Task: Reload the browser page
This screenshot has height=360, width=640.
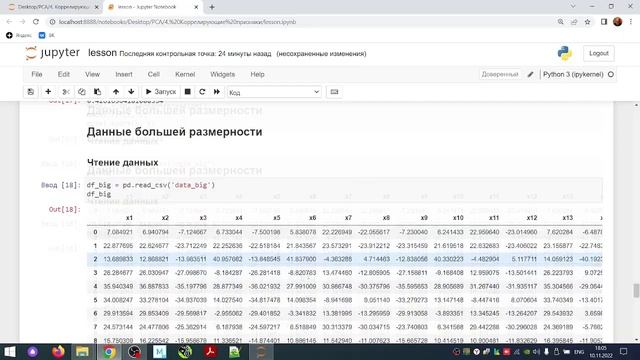Action: pyautogui.click(x=36, y=22)
